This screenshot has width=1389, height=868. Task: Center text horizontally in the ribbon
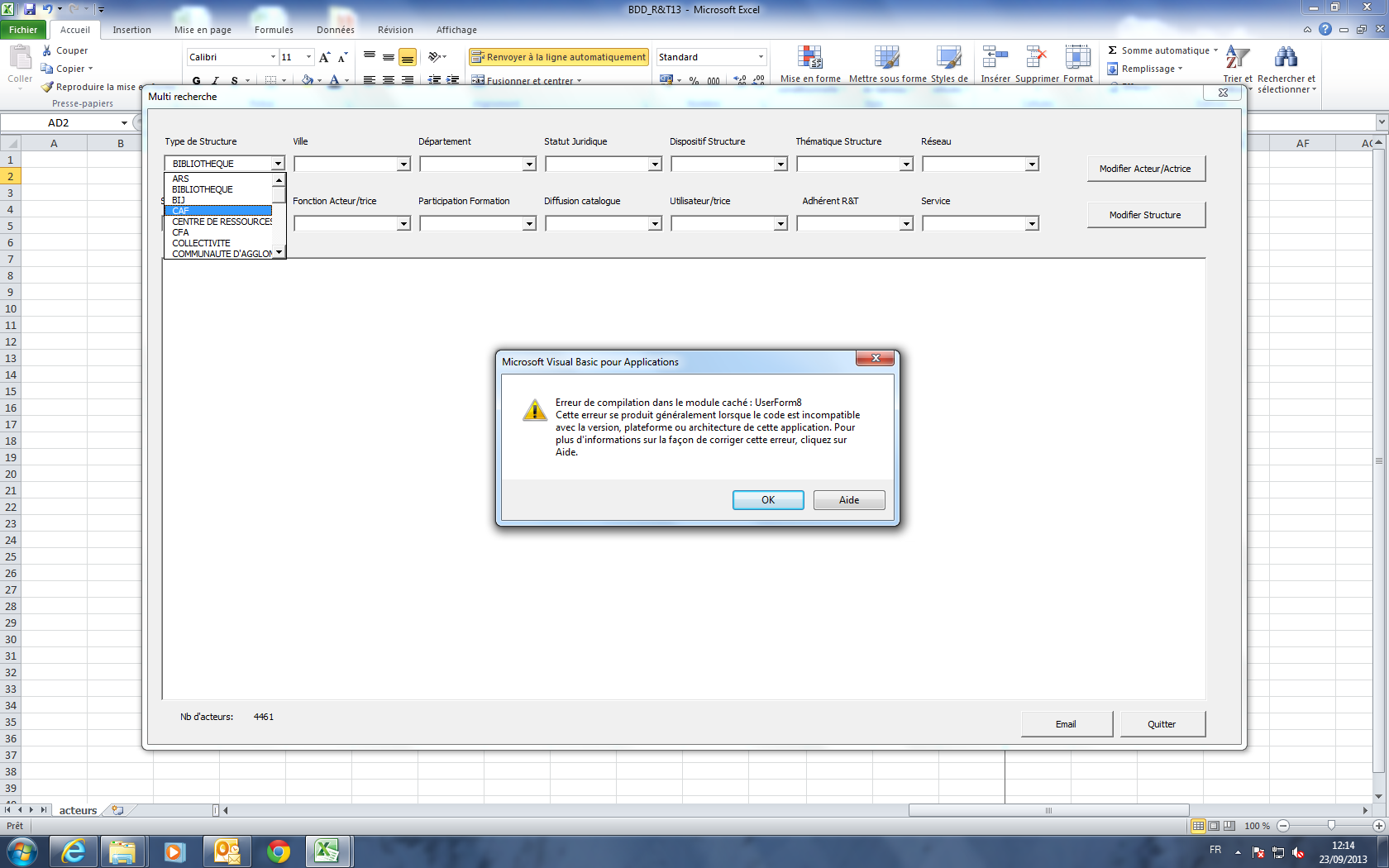pyautogui.click(x=389, y=80)
